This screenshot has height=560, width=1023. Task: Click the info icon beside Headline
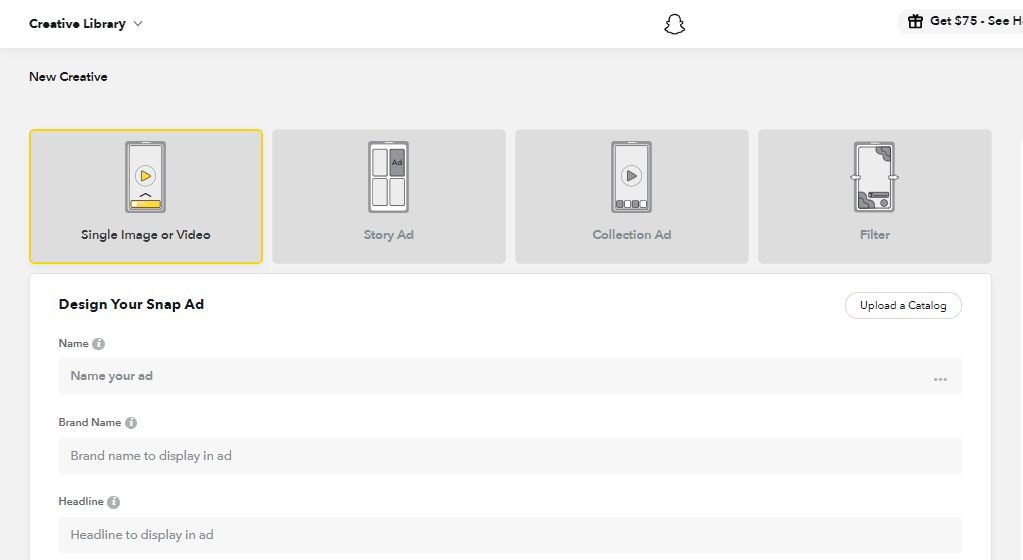pyautogui.click(x=113, y=502)
